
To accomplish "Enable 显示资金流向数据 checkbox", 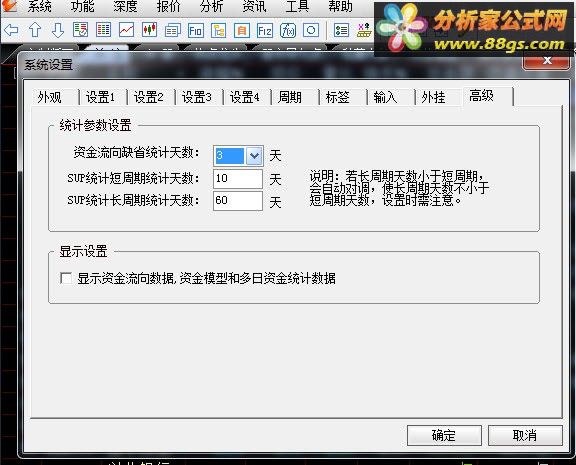I will (66, 278).
